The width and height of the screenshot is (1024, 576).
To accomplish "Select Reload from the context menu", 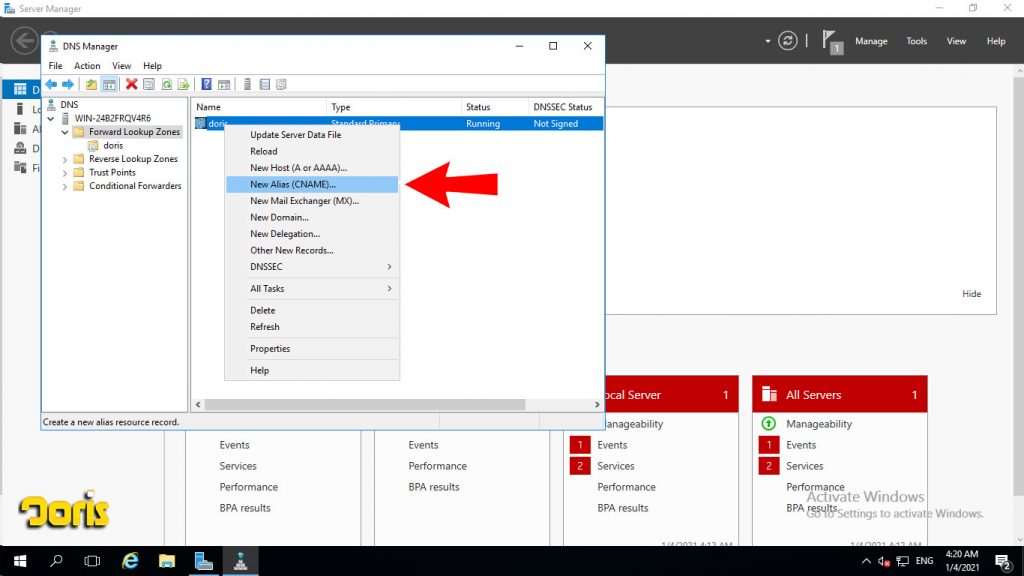I will pyautogui.click(x=312, y=152).
